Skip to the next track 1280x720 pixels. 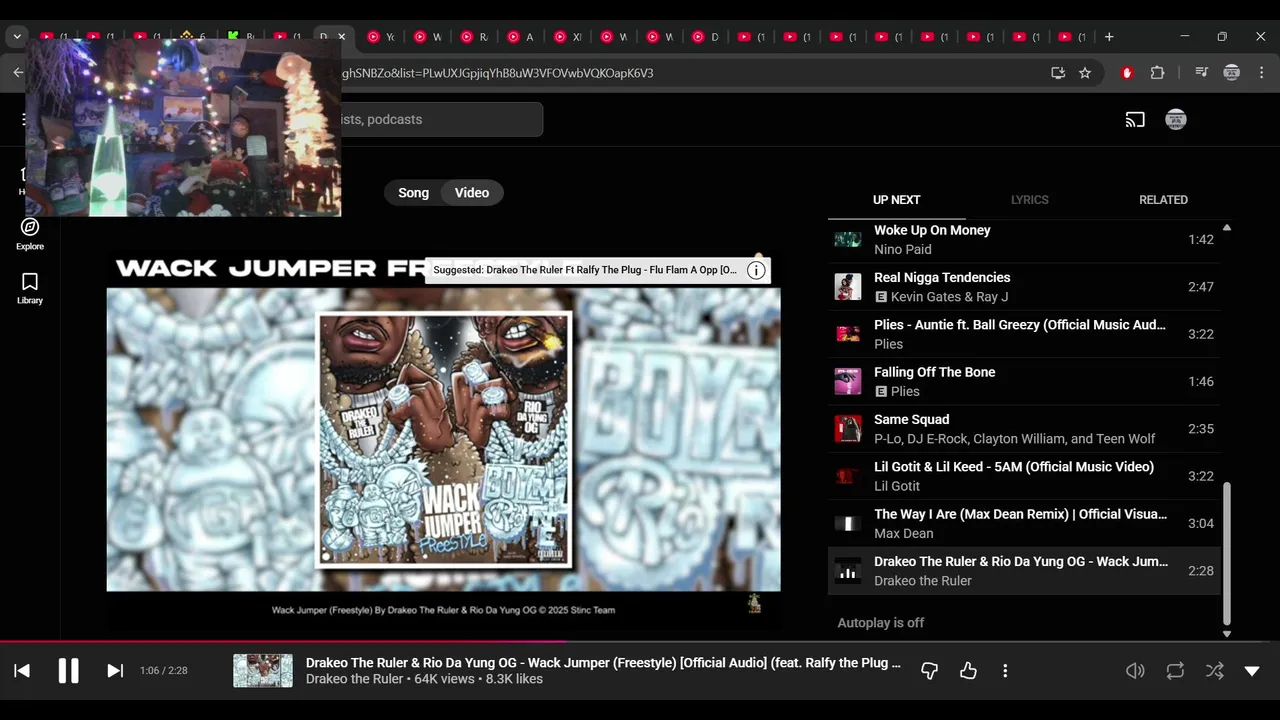pos(115,671)
